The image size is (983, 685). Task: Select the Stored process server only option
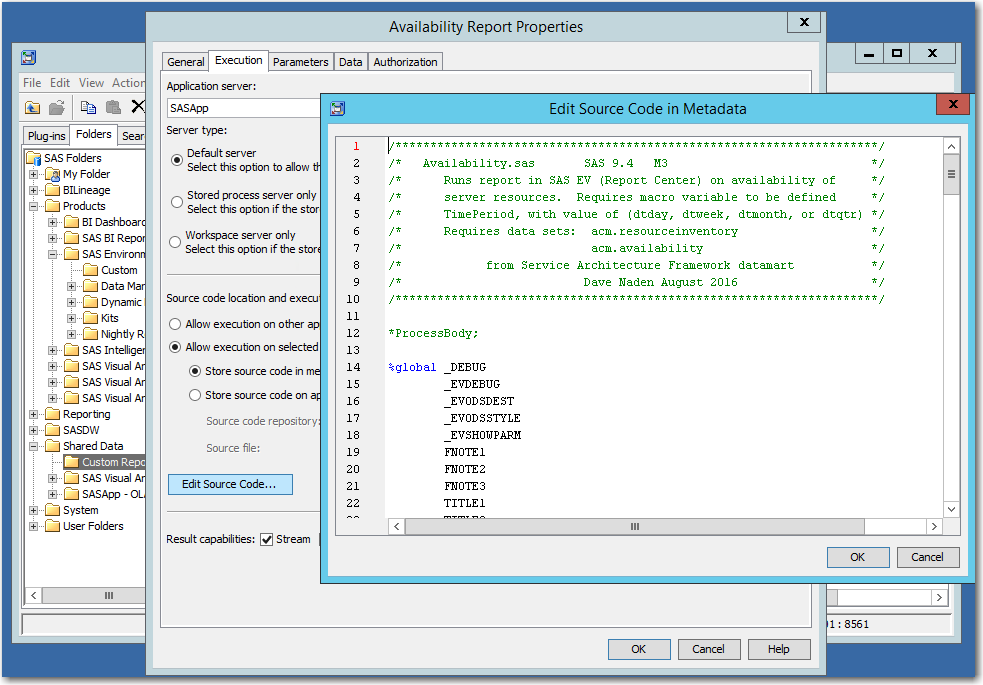[x=177, y=202]
